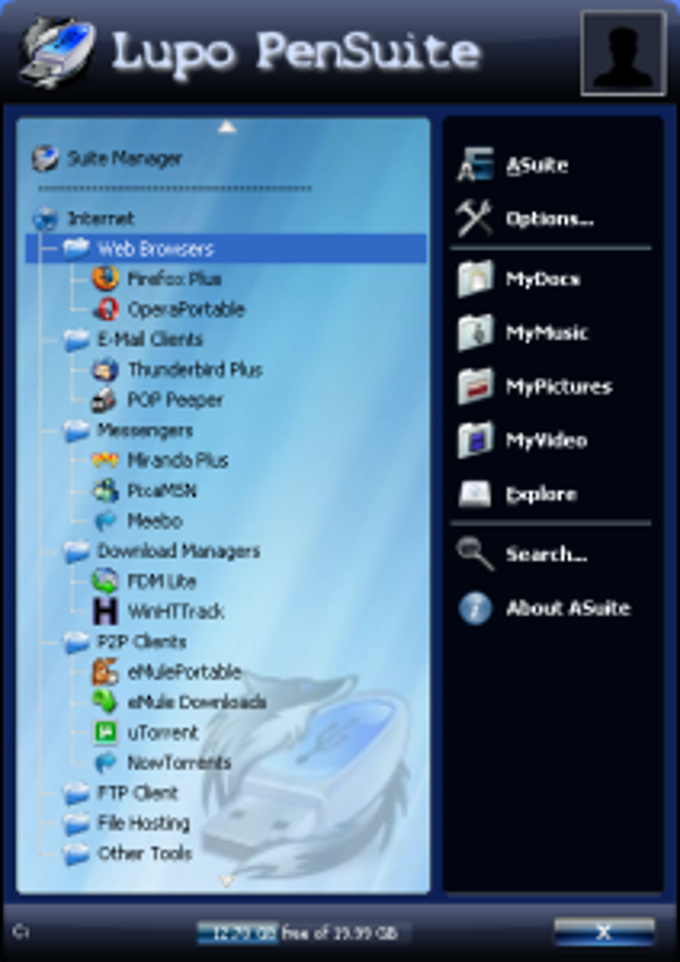Select the OperaPortable label
This screenshot has width=680, height=962.
[x=186, y=309]
